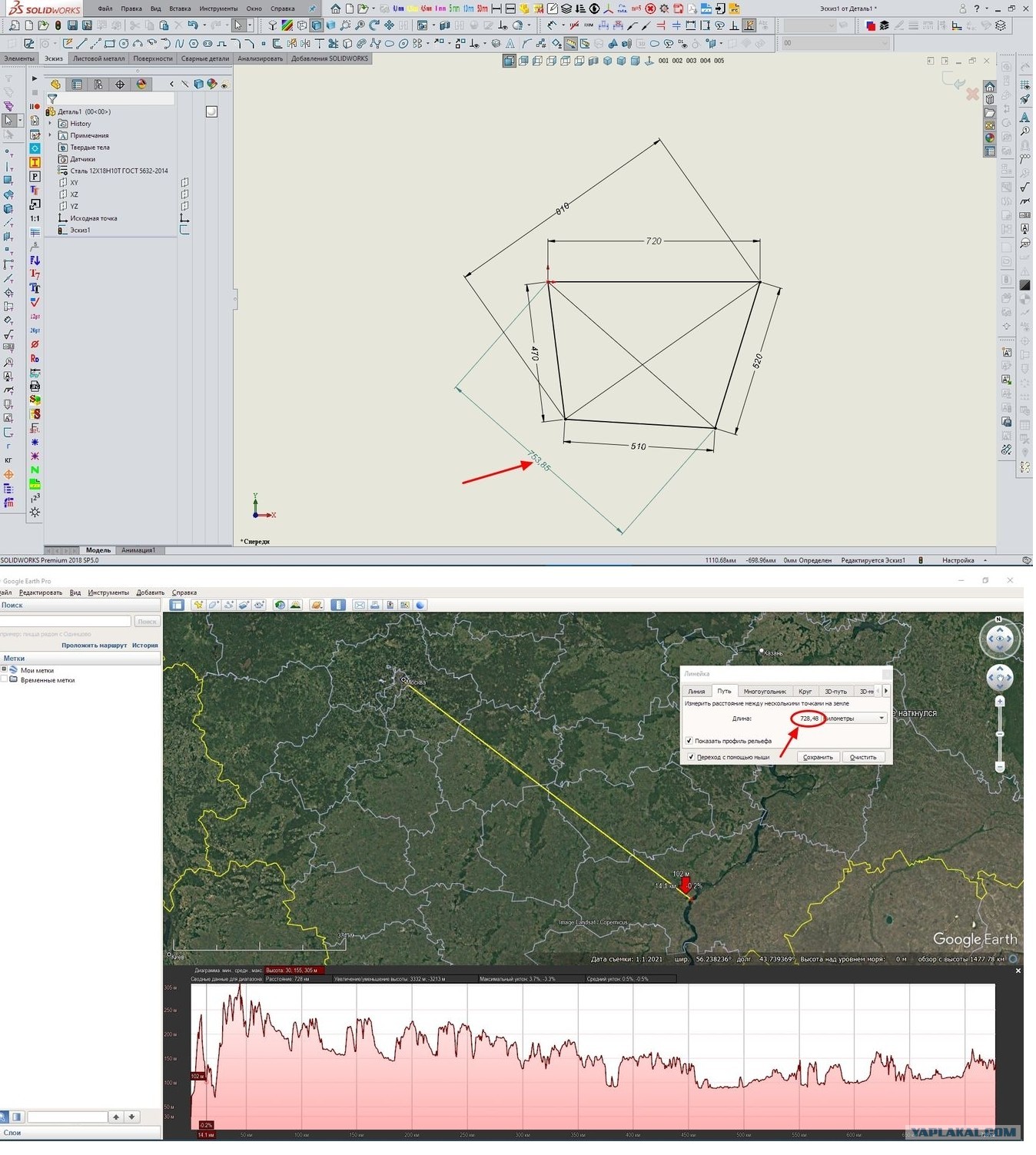Screen dimensions: 1036x1155
Task: Click the add placemark pin icon
Action: click(x=198, y=605)
